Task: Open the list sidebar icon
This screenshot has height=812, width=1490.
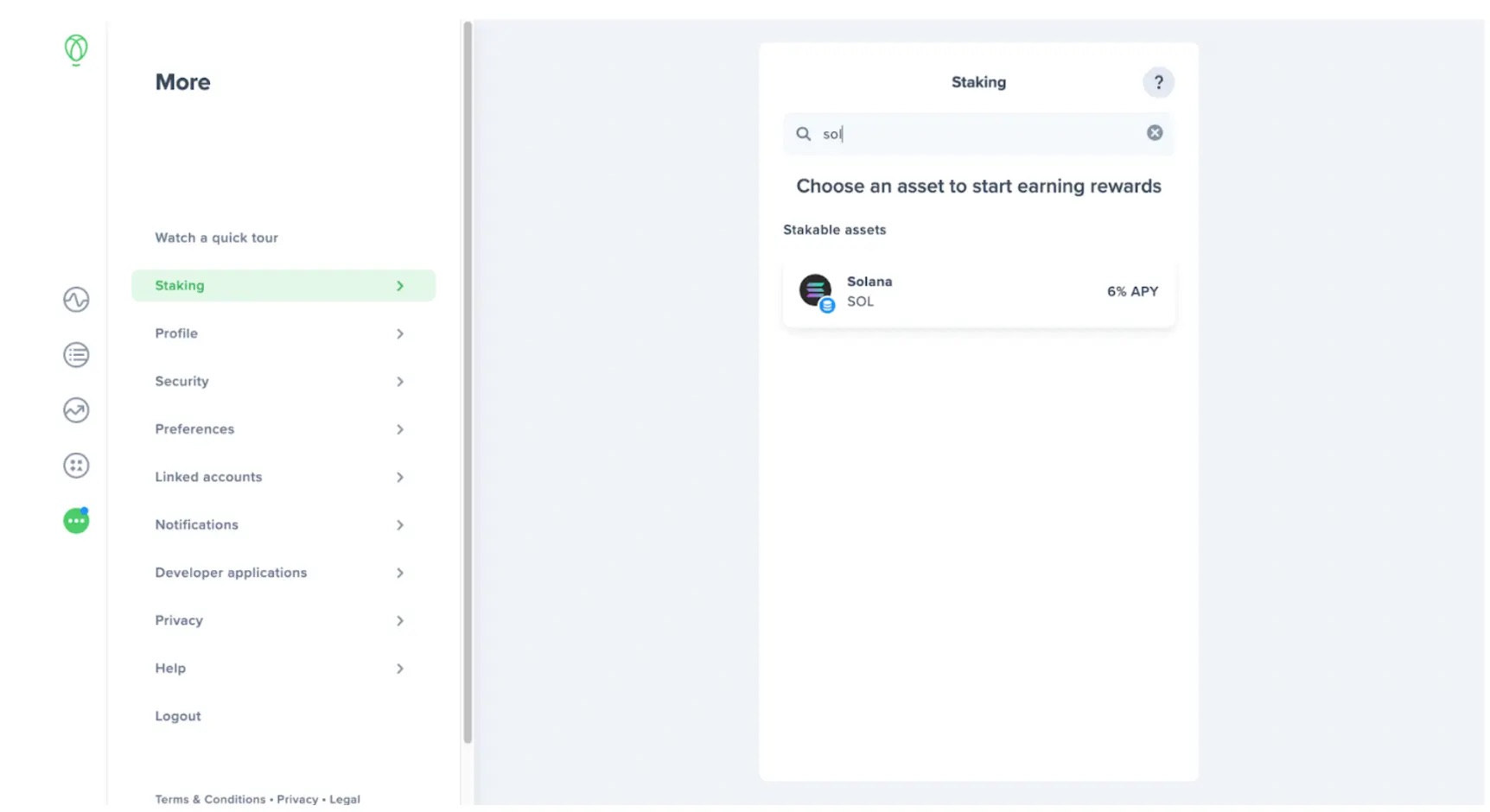Action: [x=76, y=355]
